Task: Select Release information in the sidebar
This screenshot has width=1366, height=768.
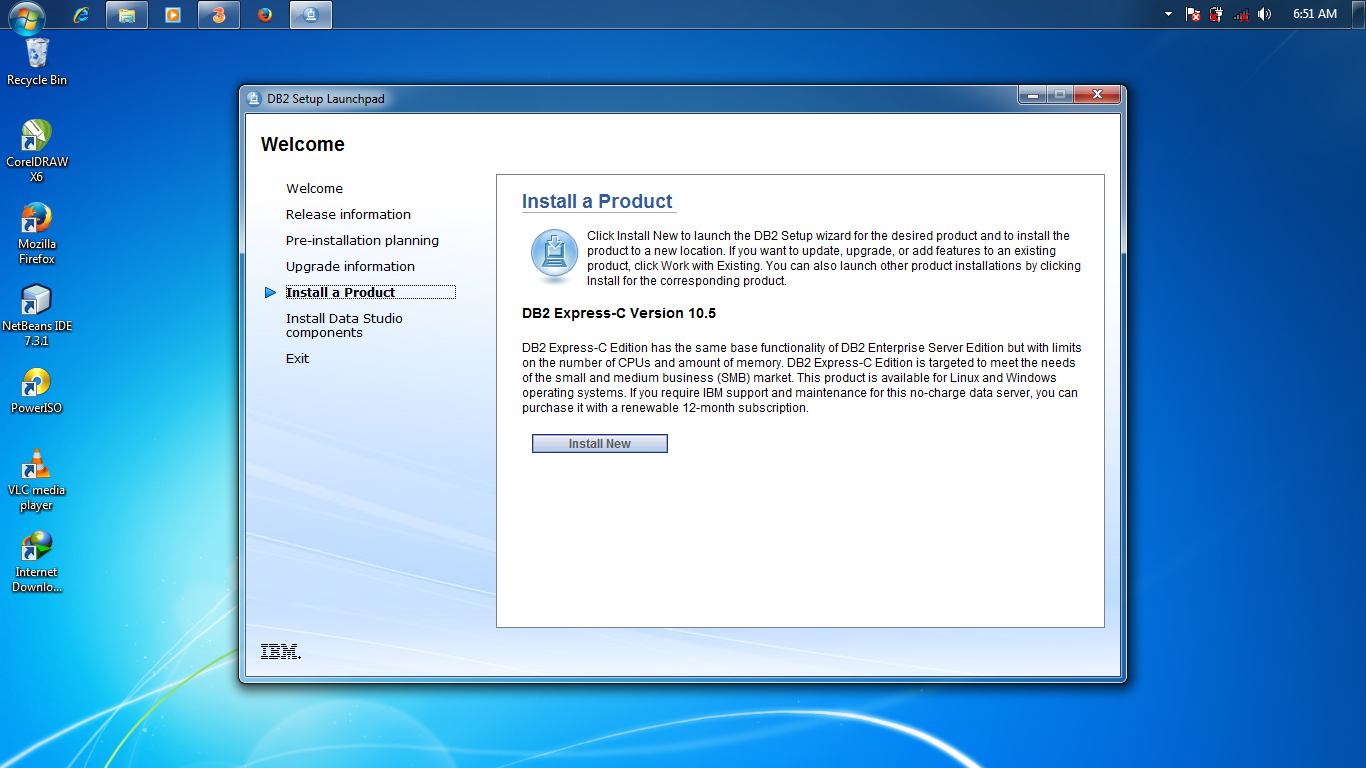Action: 348,214
